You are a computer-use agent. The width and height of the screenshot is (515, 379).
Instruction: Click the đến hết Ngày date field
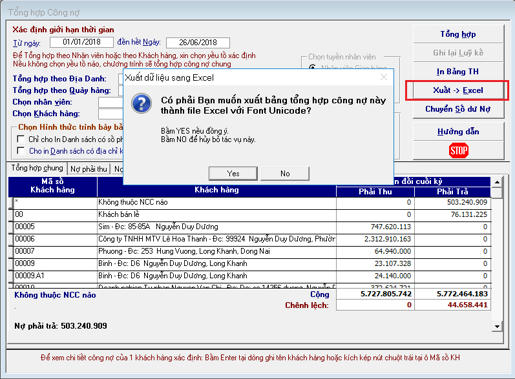point(198,42)
